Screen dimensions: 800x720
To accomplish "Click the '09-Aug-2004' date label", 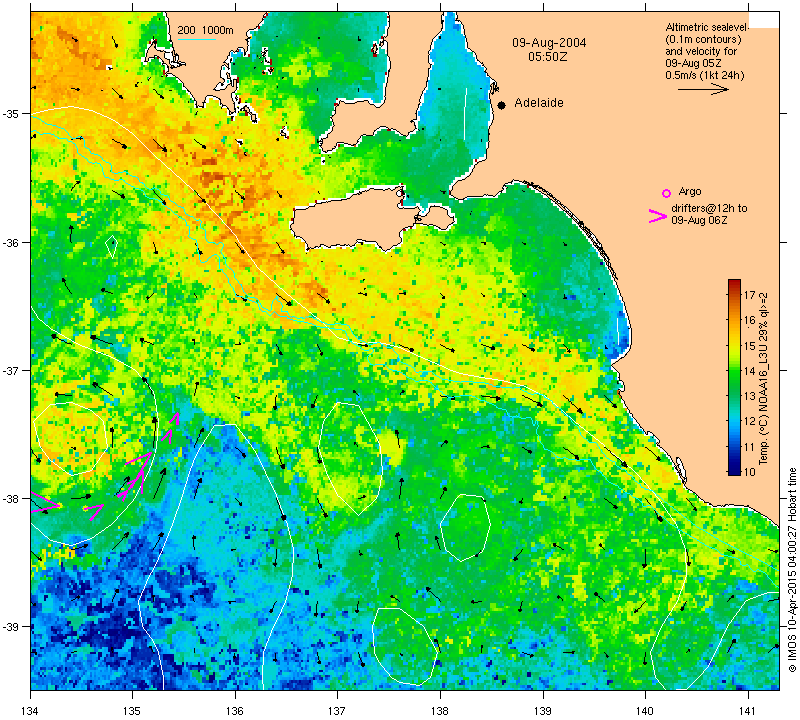I will tap(549, 43).
